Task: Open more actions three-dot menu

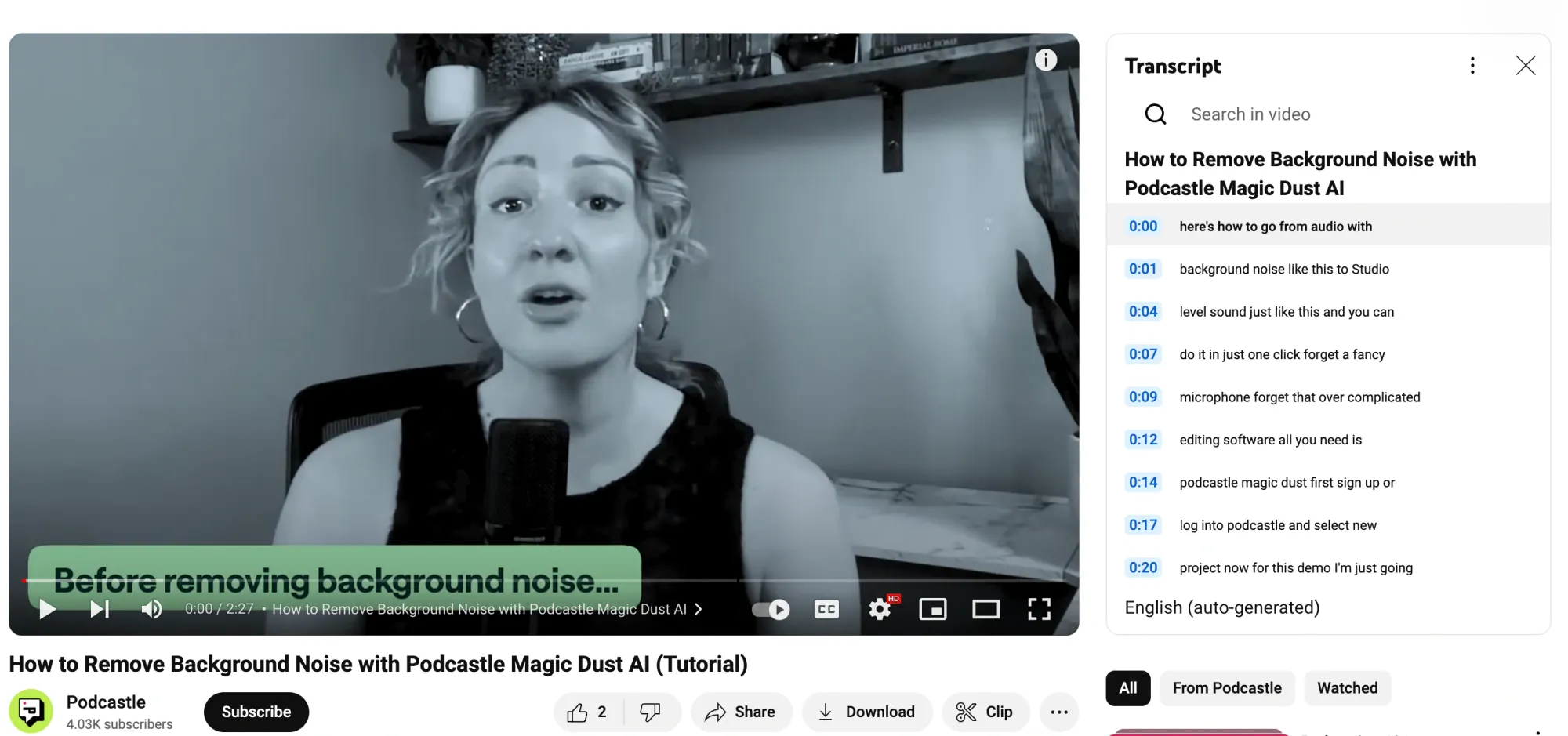Action: coord(1059,712)
